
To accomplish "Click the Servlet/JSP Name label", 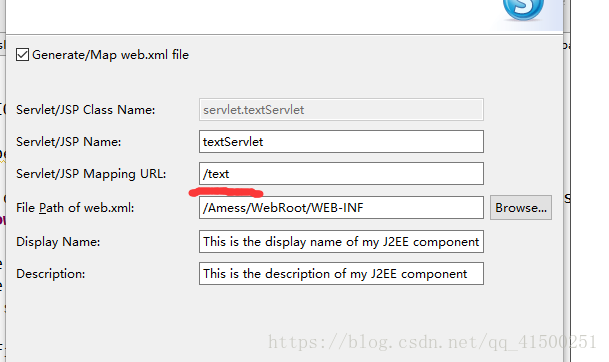I will point(68,142).
